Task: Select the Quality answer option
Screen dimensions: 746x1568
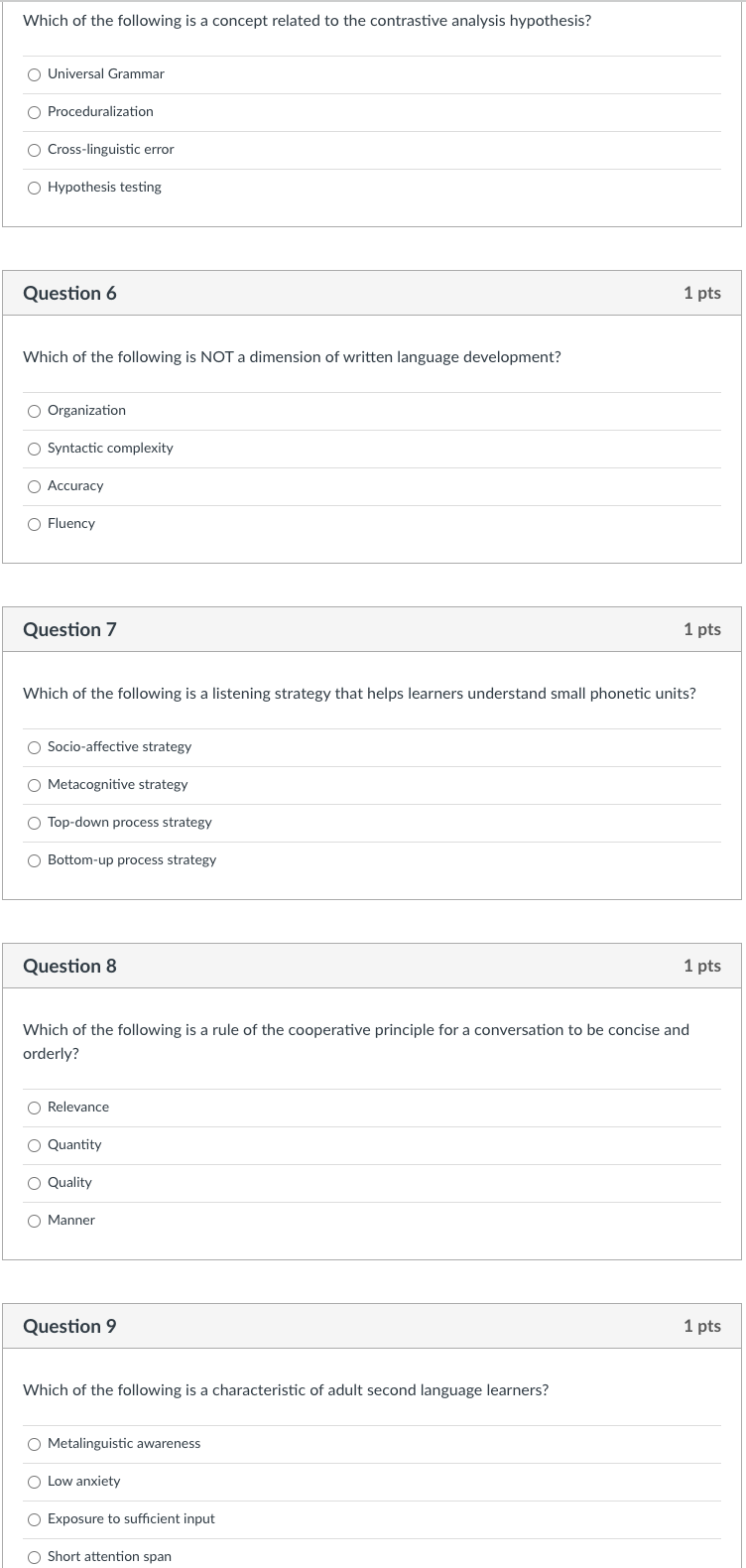Action: pos(34,1183)
